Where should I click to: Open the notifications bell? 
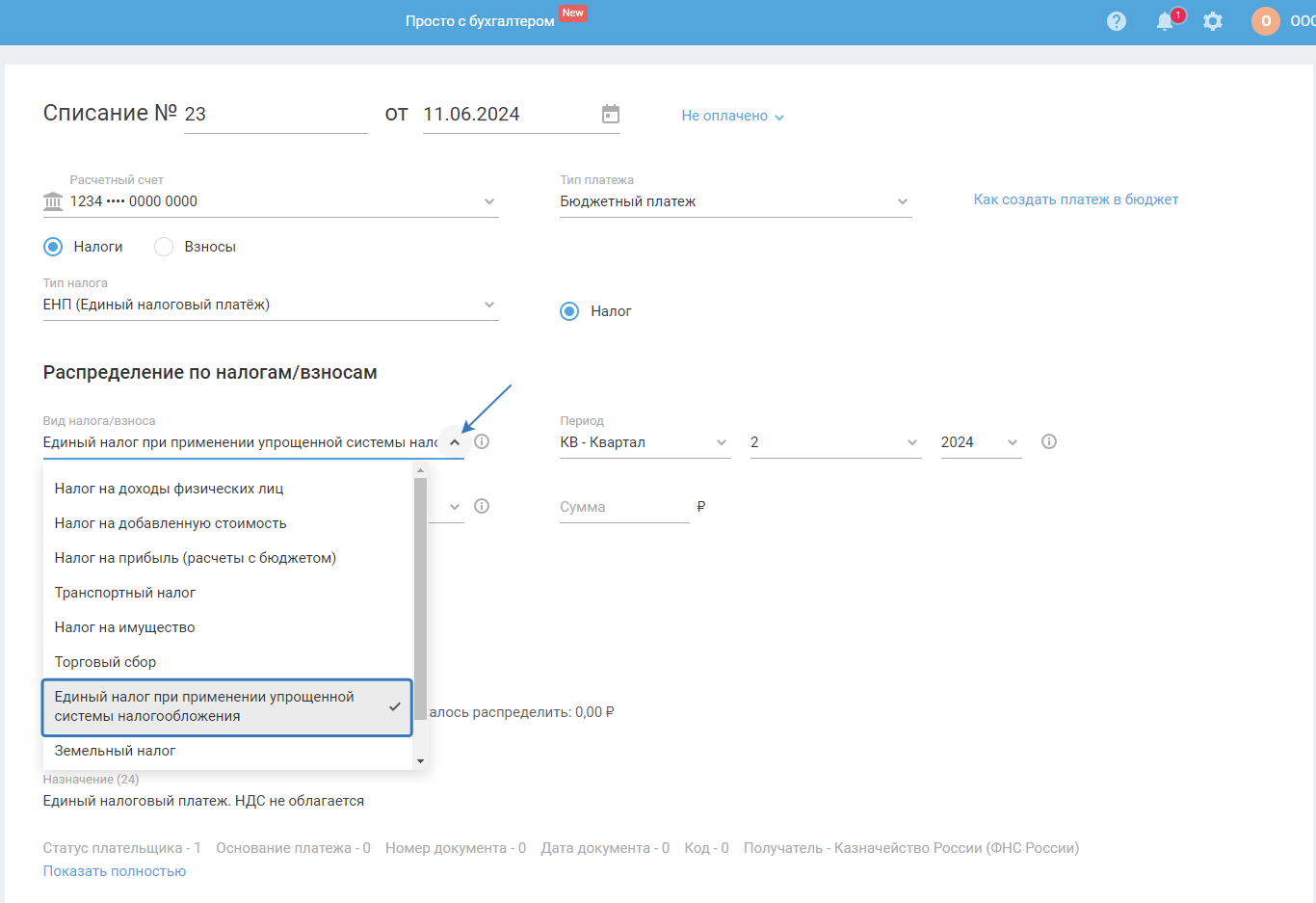coord(1166,21)
